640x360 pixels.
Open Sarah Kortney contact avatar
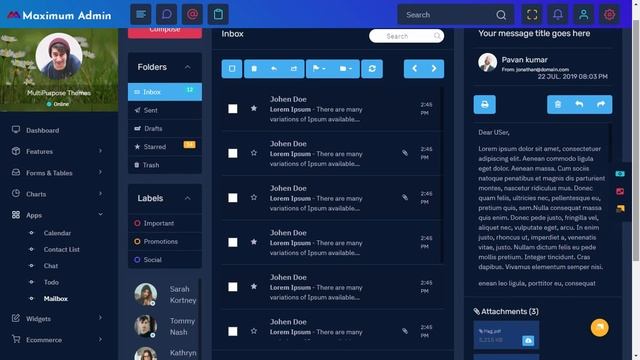[146, 294]
